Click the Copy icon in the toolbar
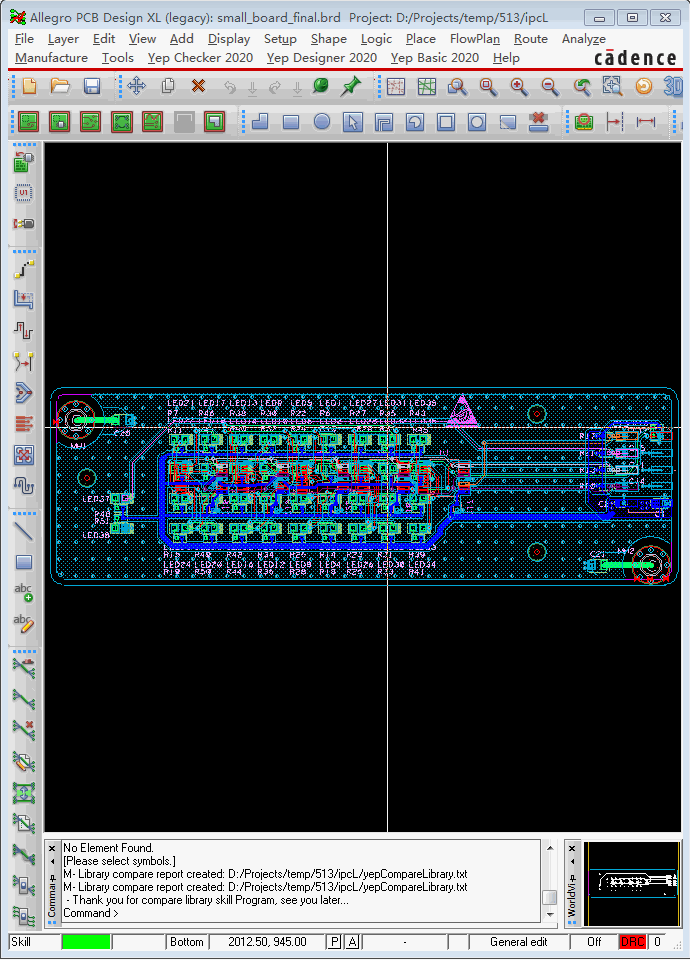Screen dimensions: 690x960 tap(168, 86)
